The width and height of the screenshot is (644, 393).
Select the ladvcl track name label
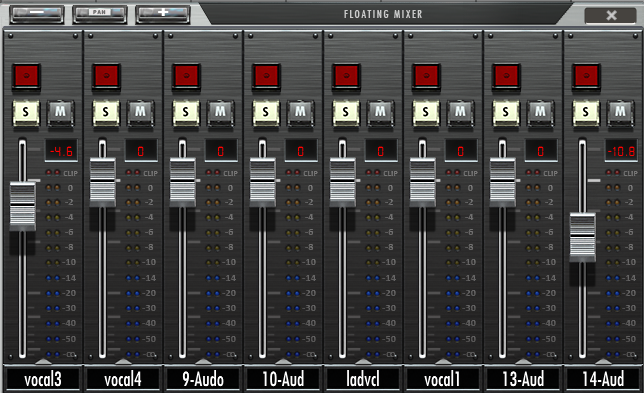363,379
